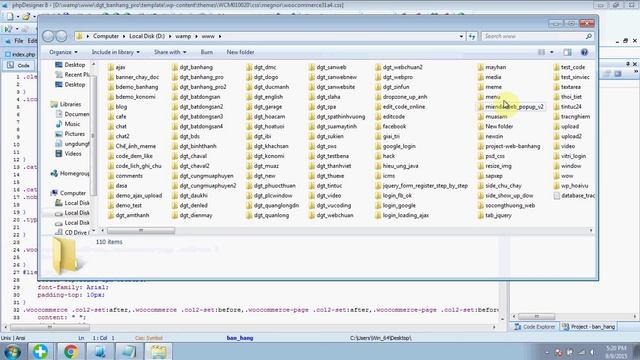
Task: Select the facebook folder
Action: 390,127
